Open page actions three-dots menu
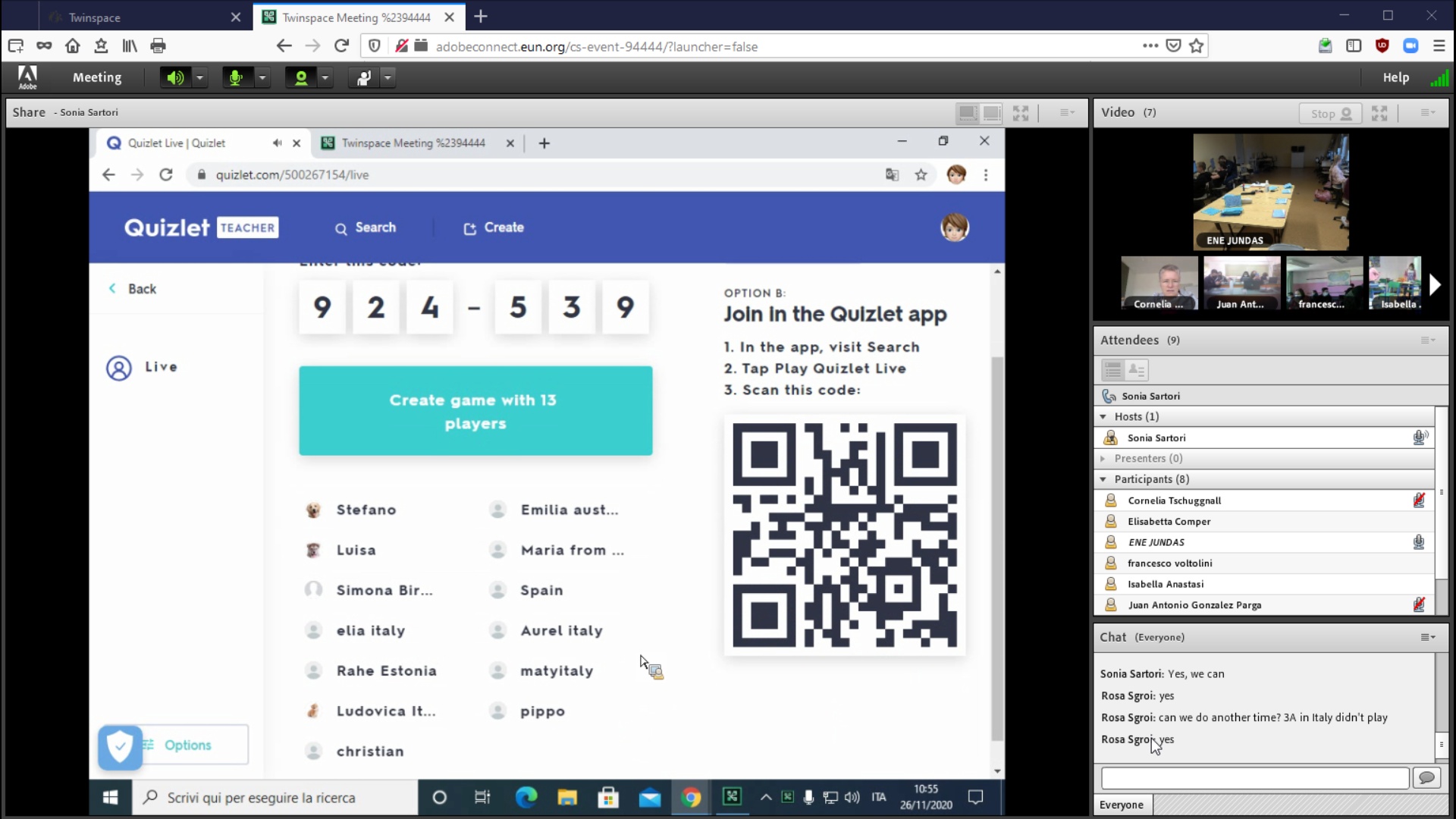The image size is (1456, 819). tap(1150, 46)
